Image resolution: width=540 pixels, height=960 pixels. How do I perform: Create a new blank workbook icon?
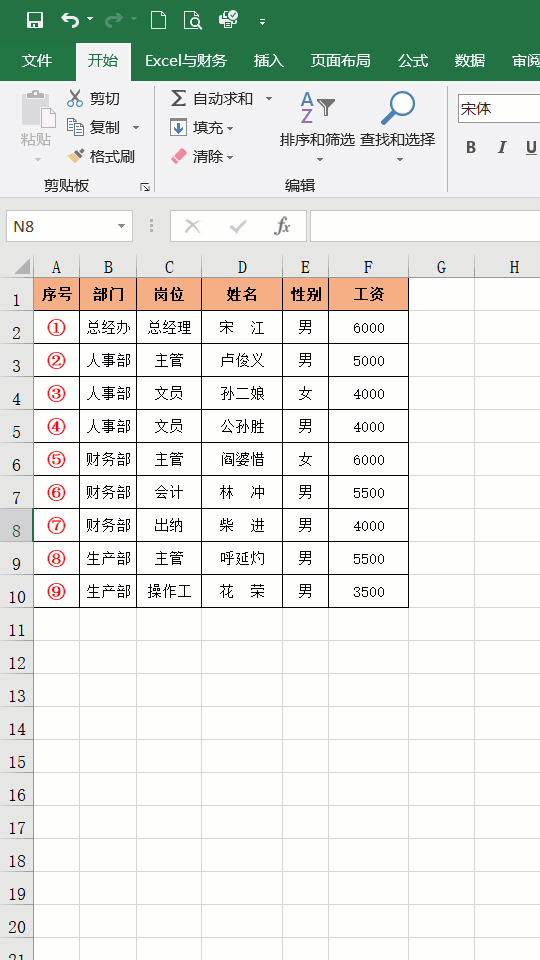(x=158, y=20)
